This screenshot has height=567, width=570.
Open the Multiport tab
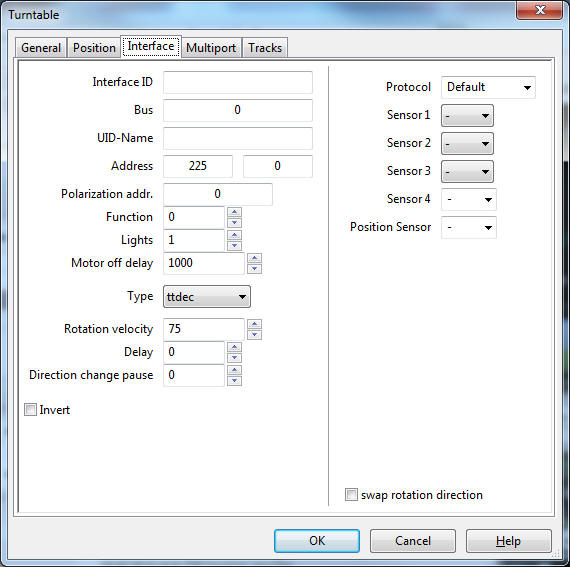tap(211, 48)
